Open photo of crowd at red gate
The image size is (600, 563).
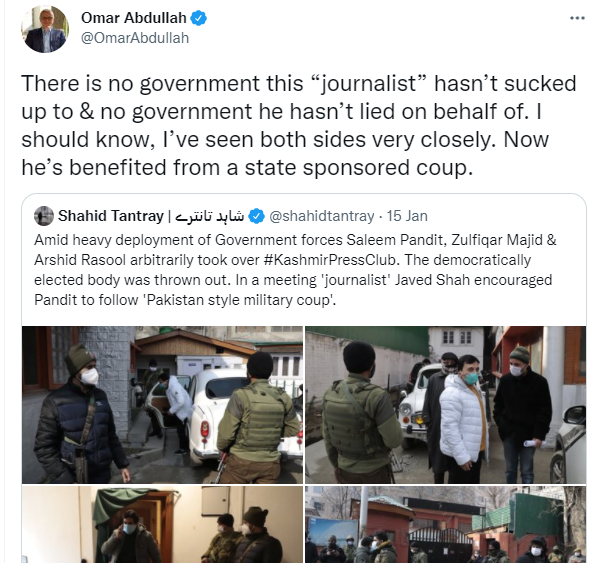[445, 524]
